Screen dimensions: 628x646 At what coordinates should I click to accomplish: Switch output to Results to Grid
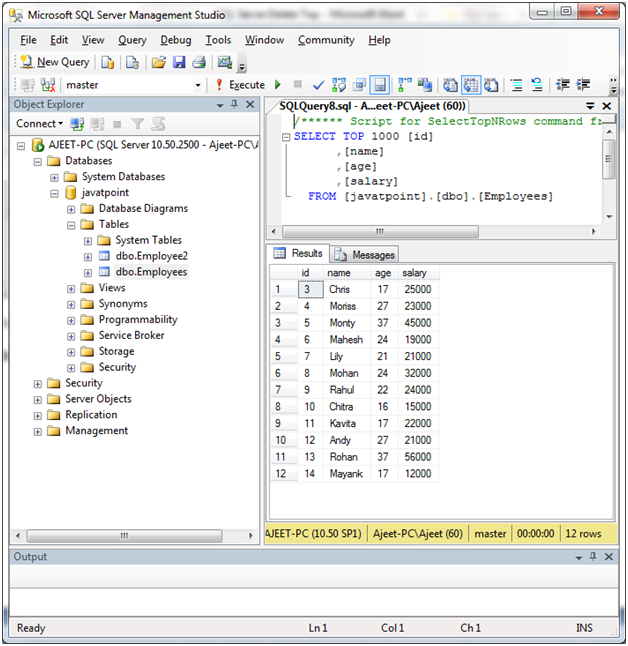[x=471, y=85]
